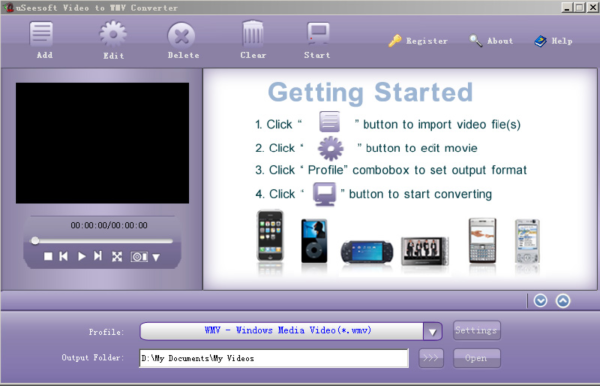Click the 00:00:00/00:00:00 time display
The height and width of the screenshot is (386, 600).
109,225
